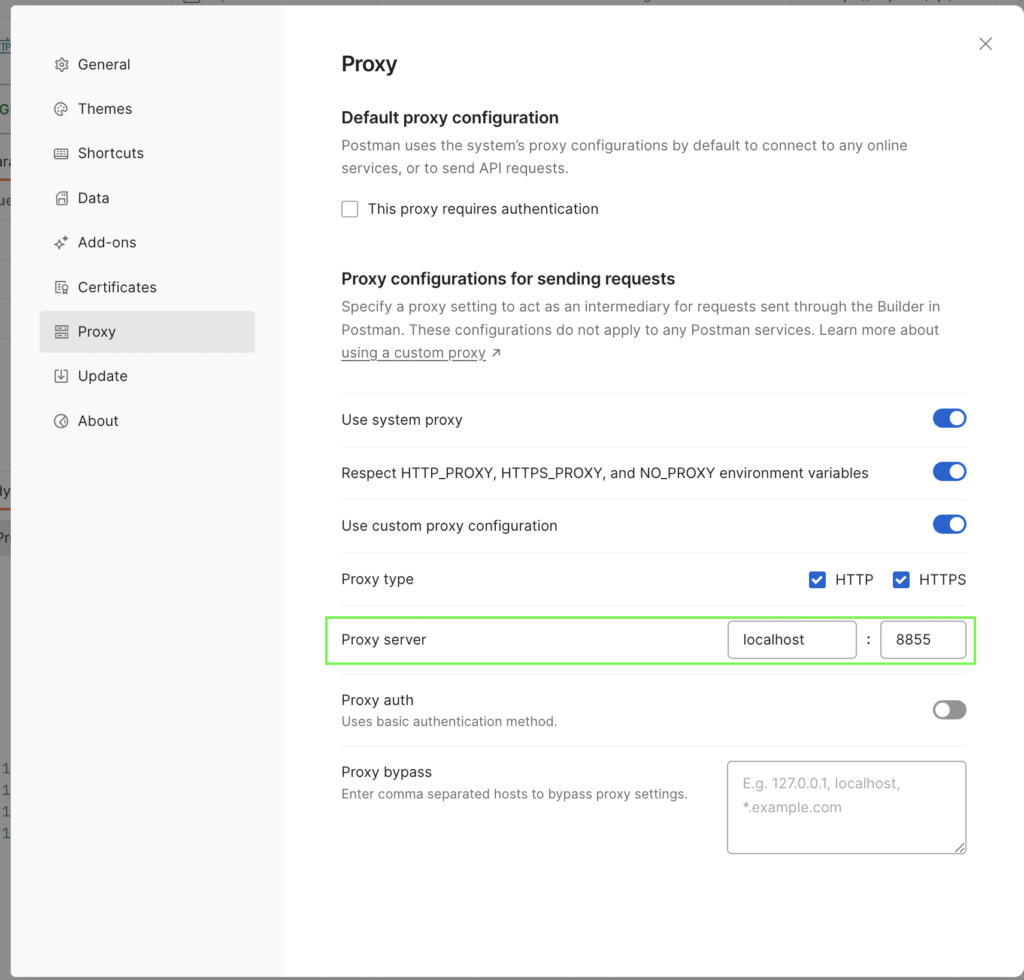Viewport: 1024px width, 980px height.
Task: Open Add-ons settings
Action: pyautogui.click(x=147, y=243)
